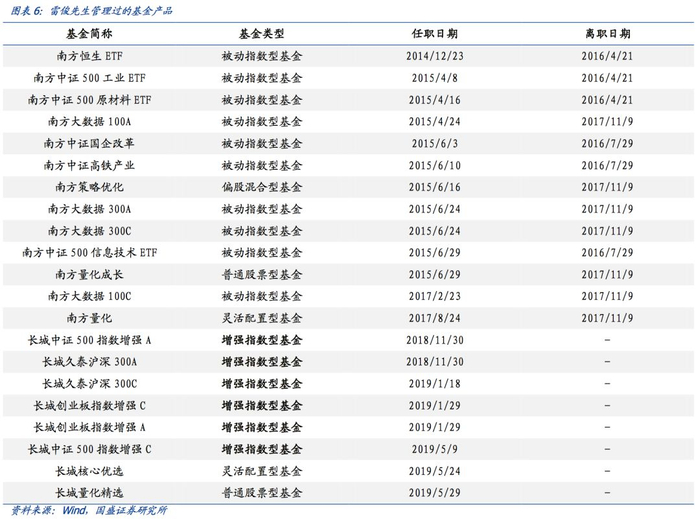This screenshot has height=521, width=700.
Task: Click 被动指数型基金 type in 南方恒生 ETF row
Action: click(x=262, y=56)
